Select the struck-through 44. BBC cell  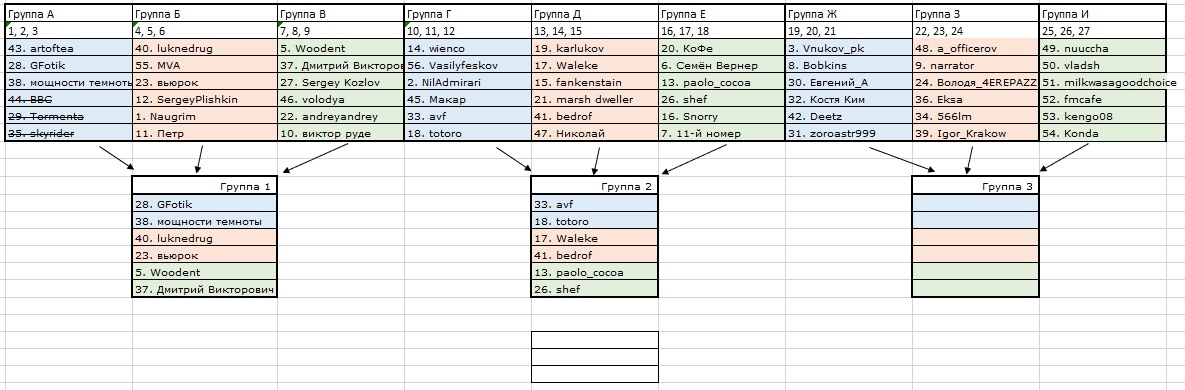68,99
